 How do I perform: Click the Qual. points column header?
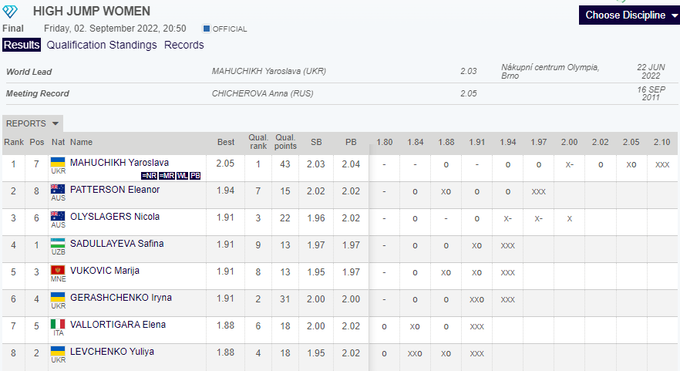285,142
